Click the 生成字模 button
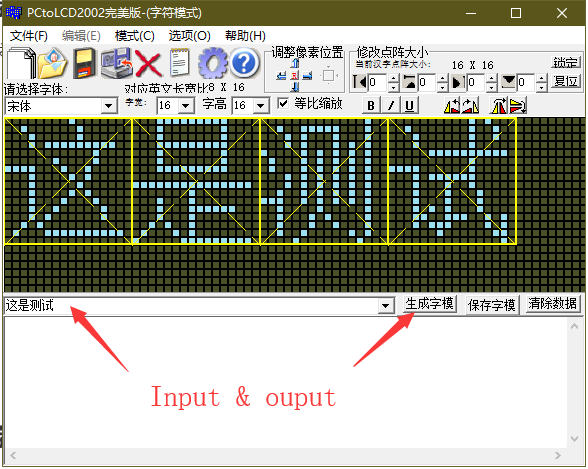The height and width of the screenshot is (469, 588). (430, 304)
